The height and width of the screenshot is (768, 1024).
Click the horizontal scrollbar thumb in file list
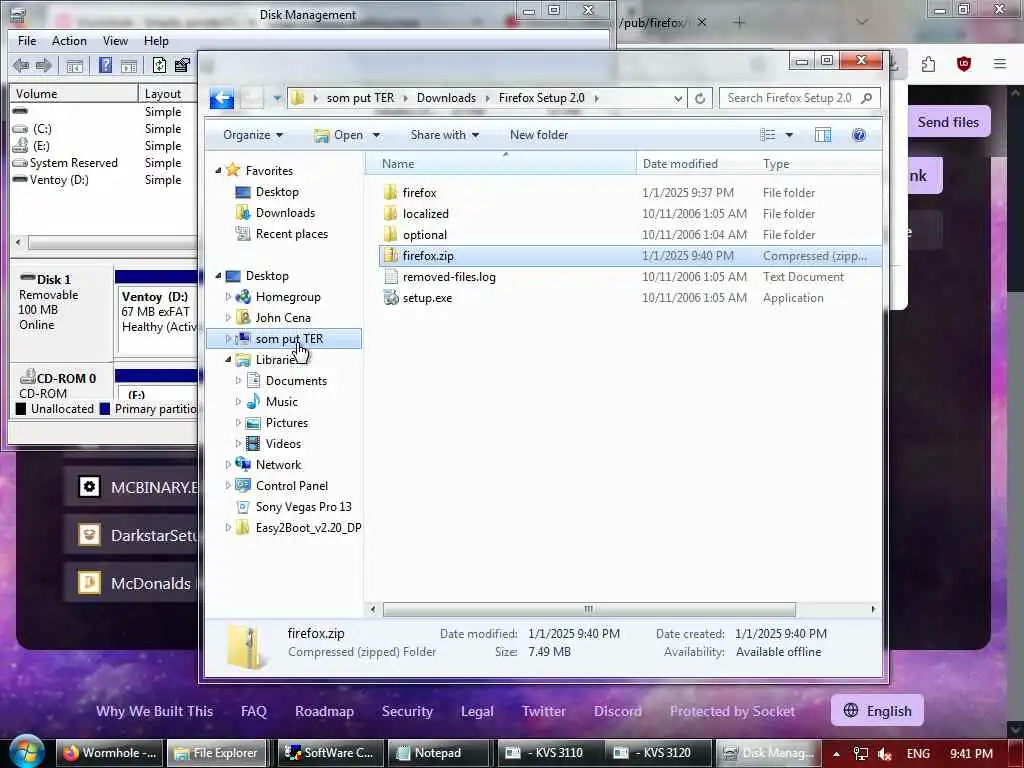[589, 609]
